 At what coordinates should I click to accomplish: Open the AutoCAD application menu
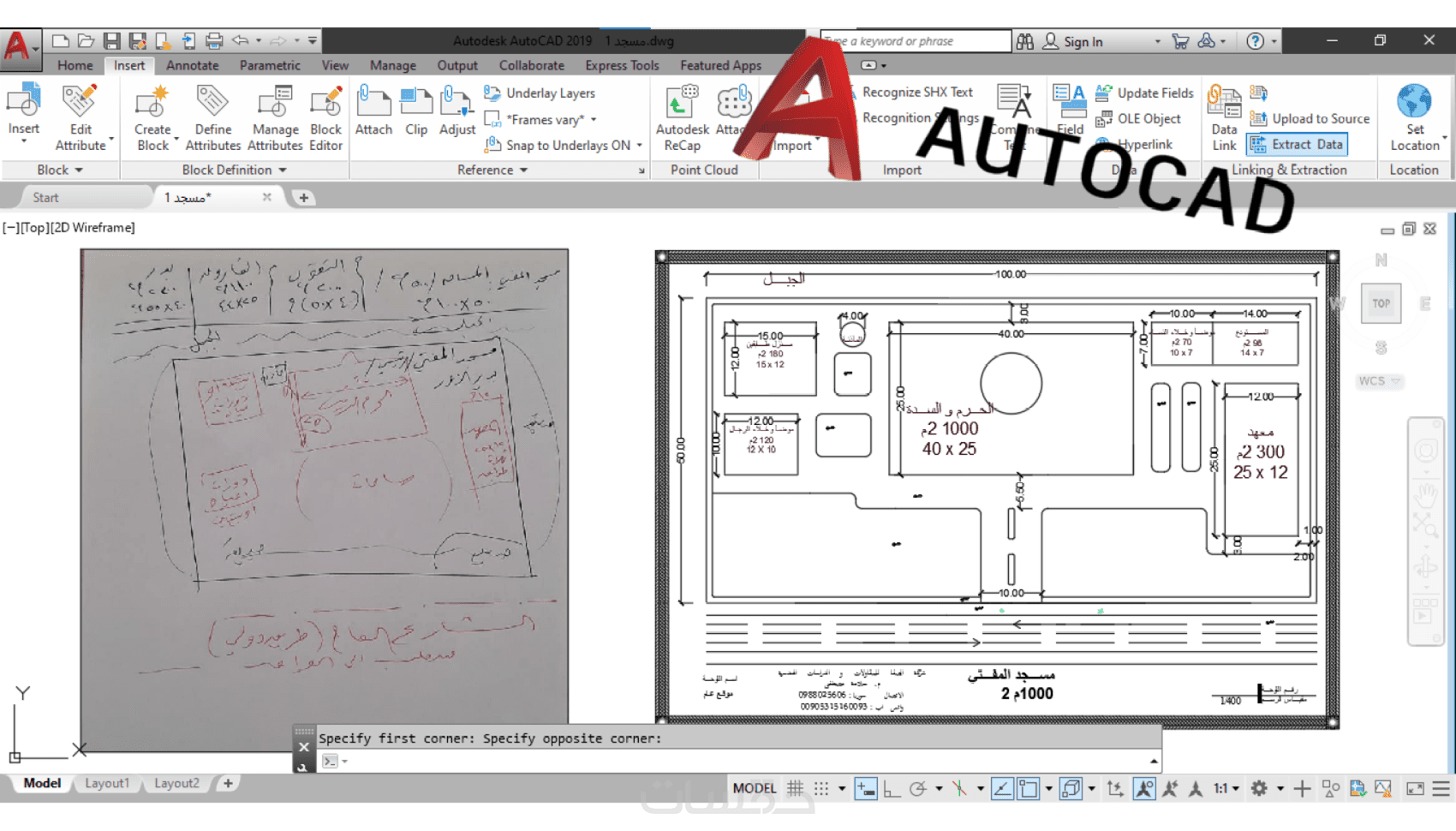click(20, 48)
